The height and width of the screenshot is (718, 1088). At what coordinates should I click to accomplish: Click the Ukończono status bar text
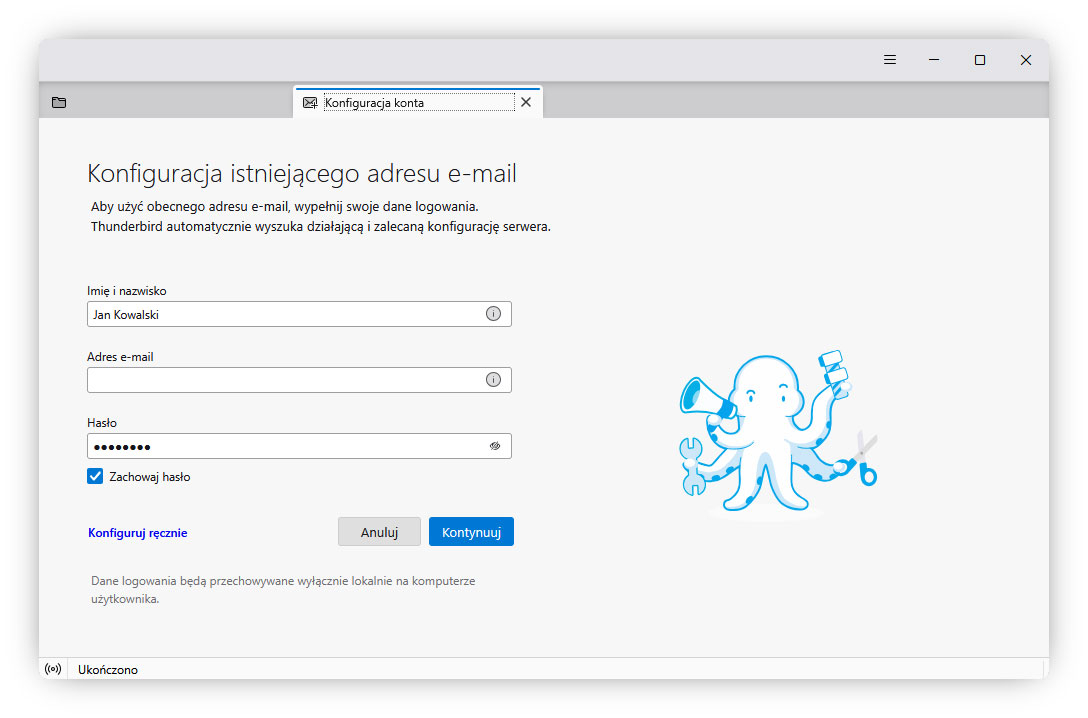click(x=108, y=669)
